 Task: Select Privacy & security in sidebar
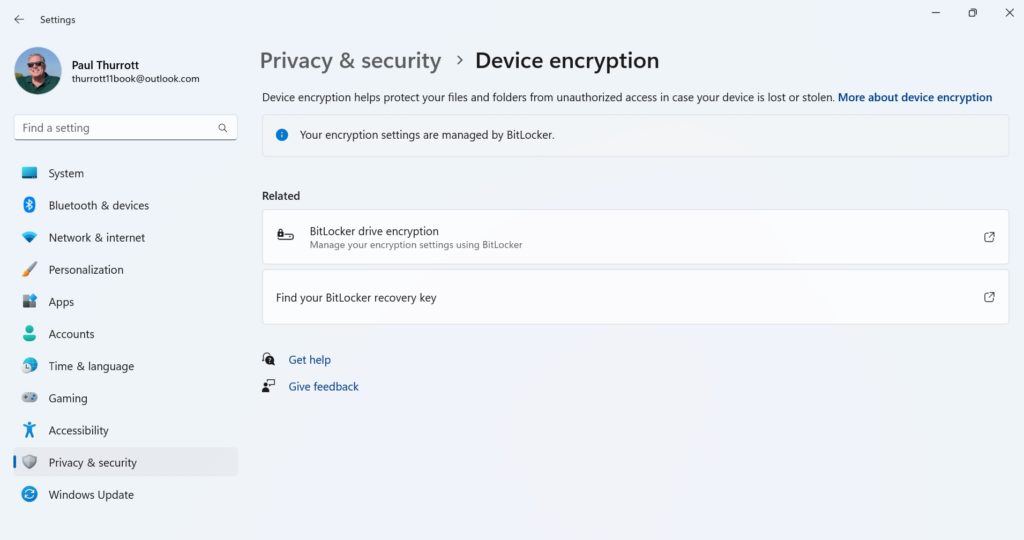click(x=92, y=463)
